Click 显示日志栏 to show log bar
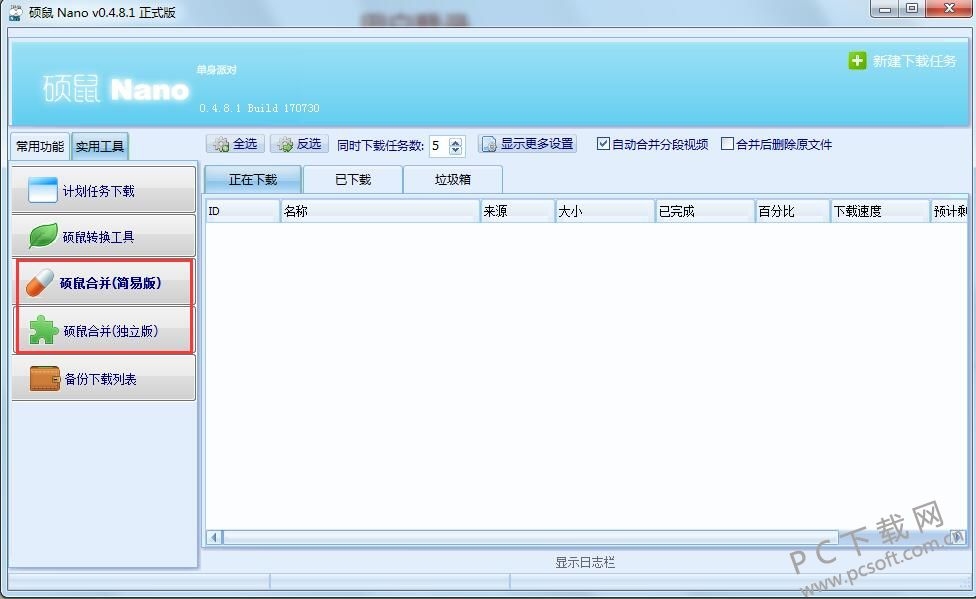The width and height of the screenshot is (976, 599). pos(585,562)
